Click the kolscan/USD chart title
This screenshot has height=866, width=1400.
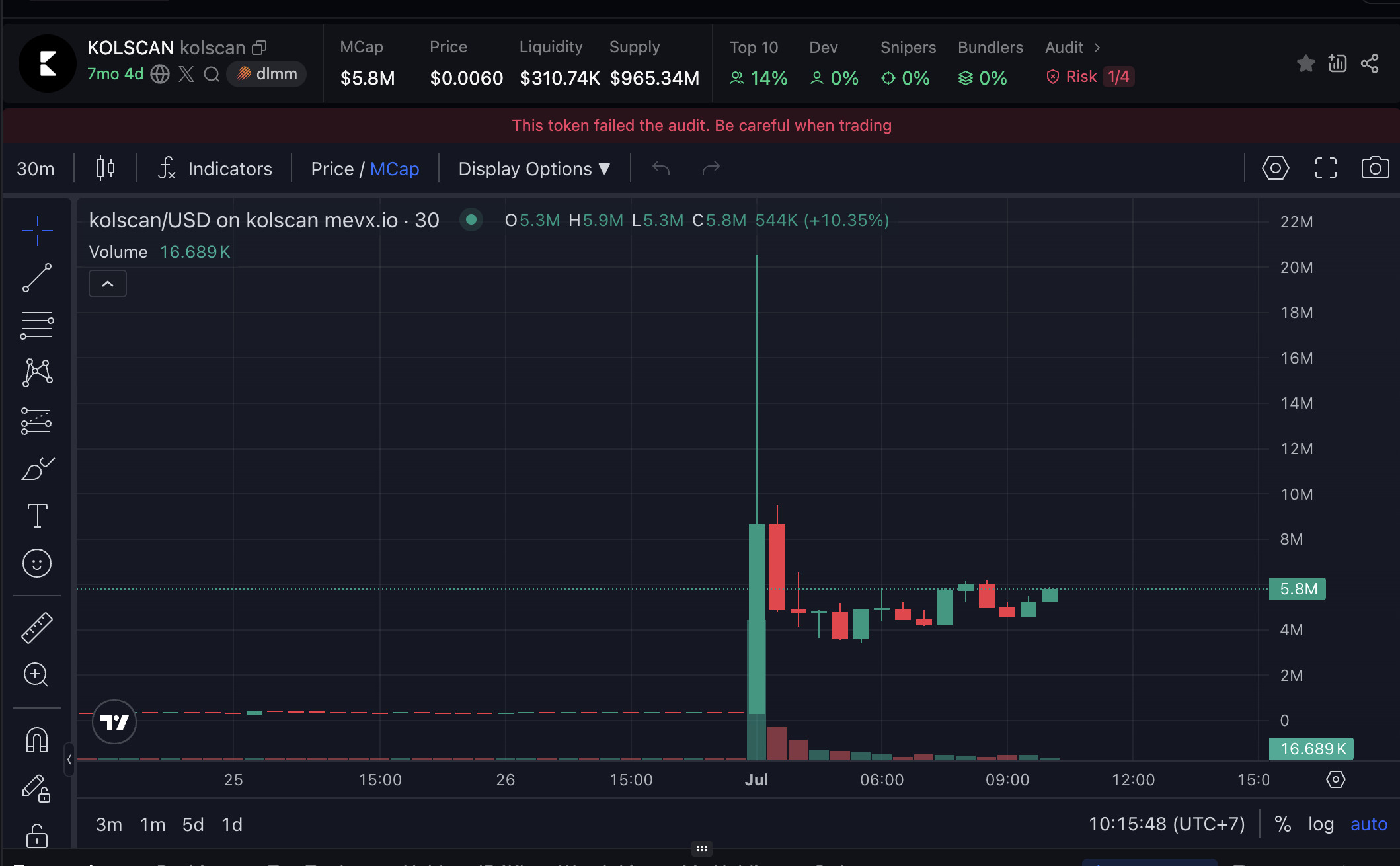tap(264, 219)
